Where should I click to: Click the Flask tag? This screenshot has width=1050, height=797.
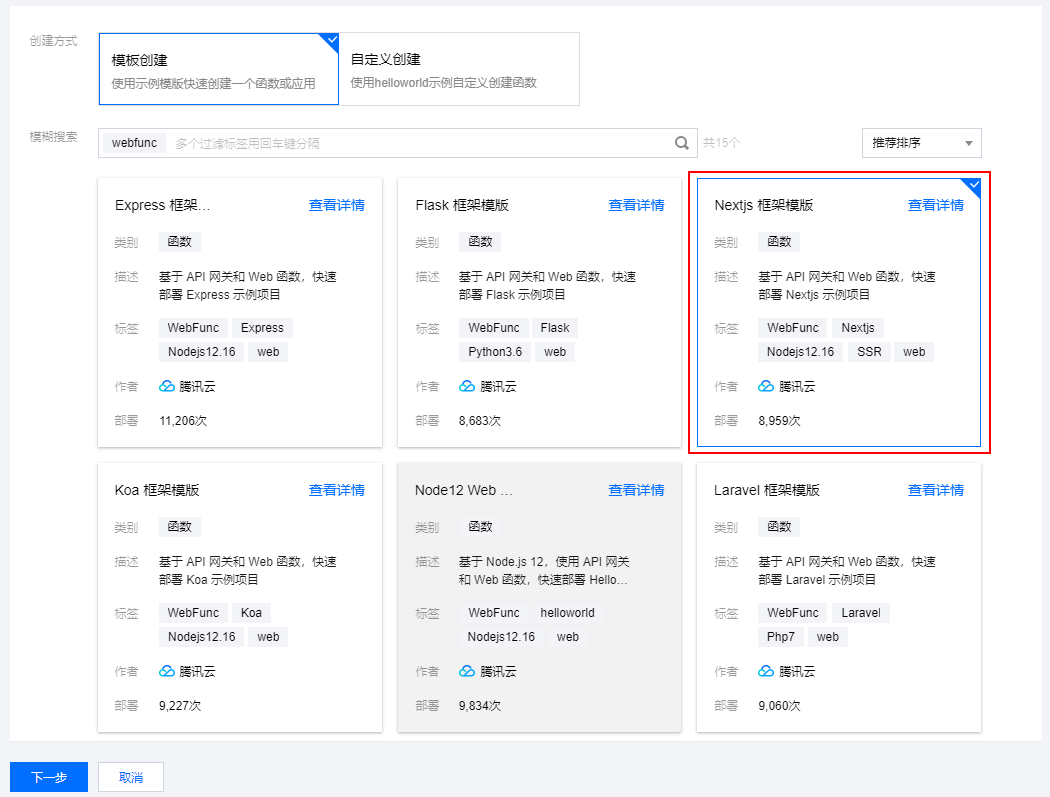[555, 328]
